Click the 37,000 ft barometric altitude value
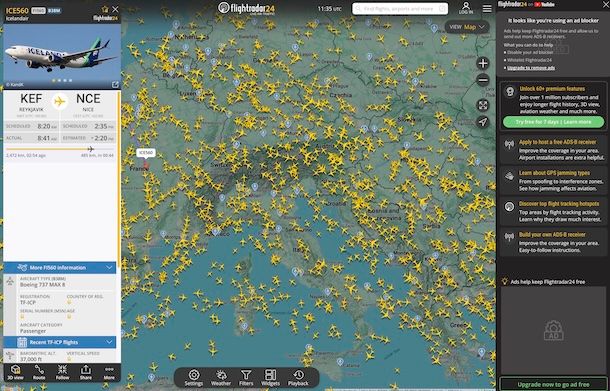 click(x=31, y=359)
